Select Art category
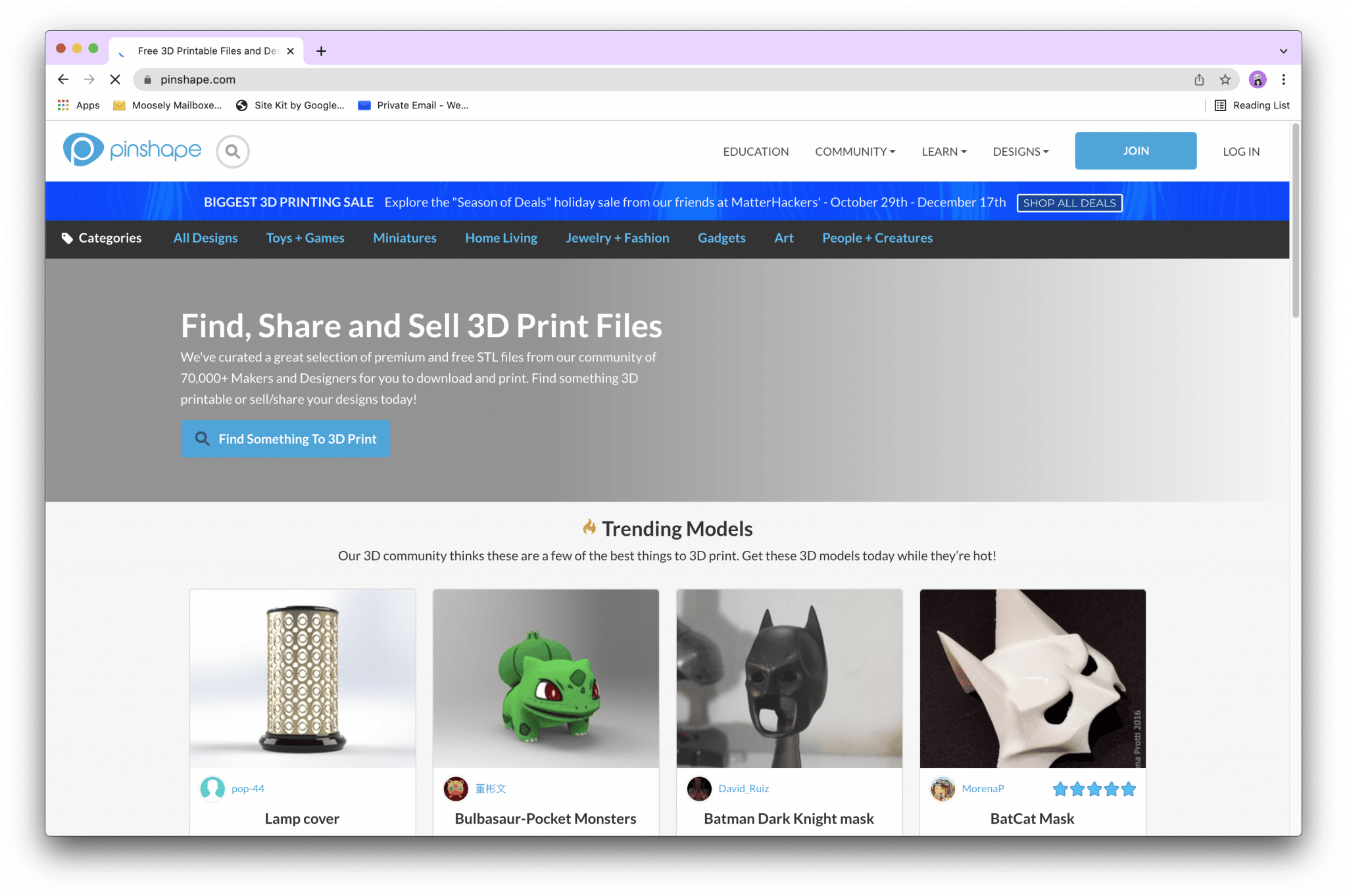Screen dimensions: 1347x896 point(783,238)
